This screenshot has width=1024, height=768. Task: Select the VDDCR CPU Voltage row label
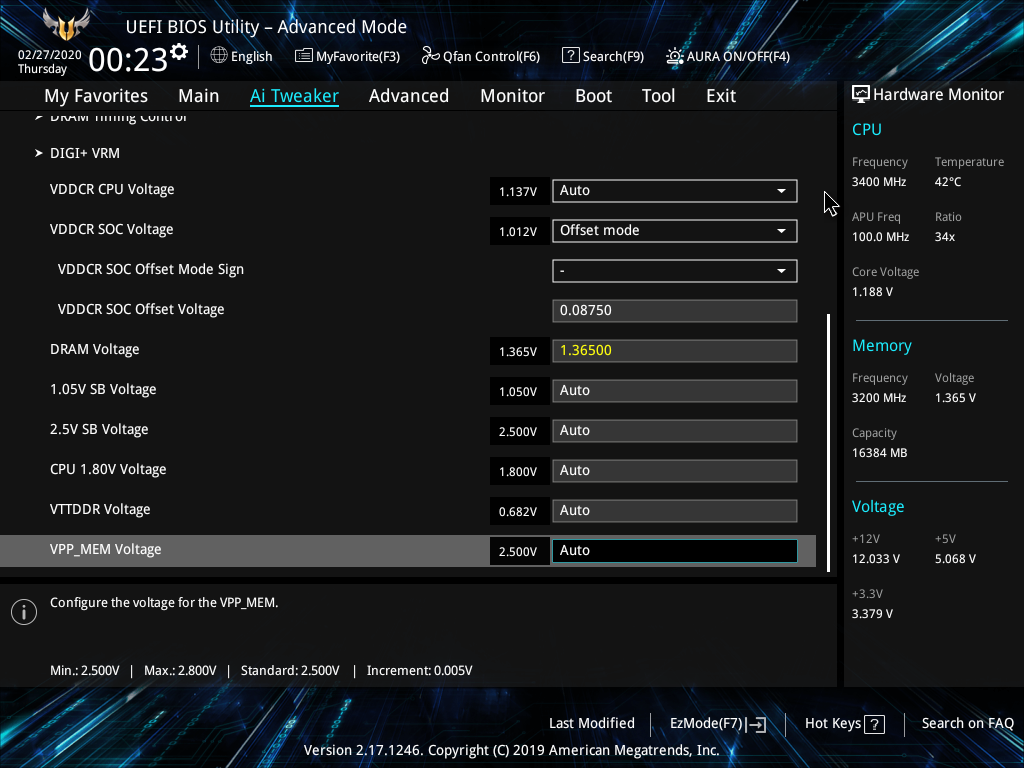(x=112, y=190)
